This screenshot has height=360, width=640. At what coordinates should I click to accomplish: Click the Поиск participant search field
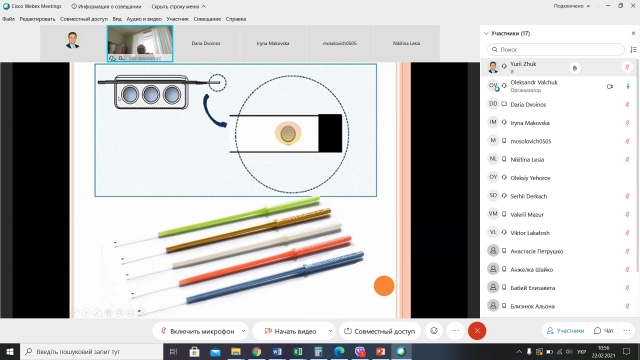coord(556,49)
